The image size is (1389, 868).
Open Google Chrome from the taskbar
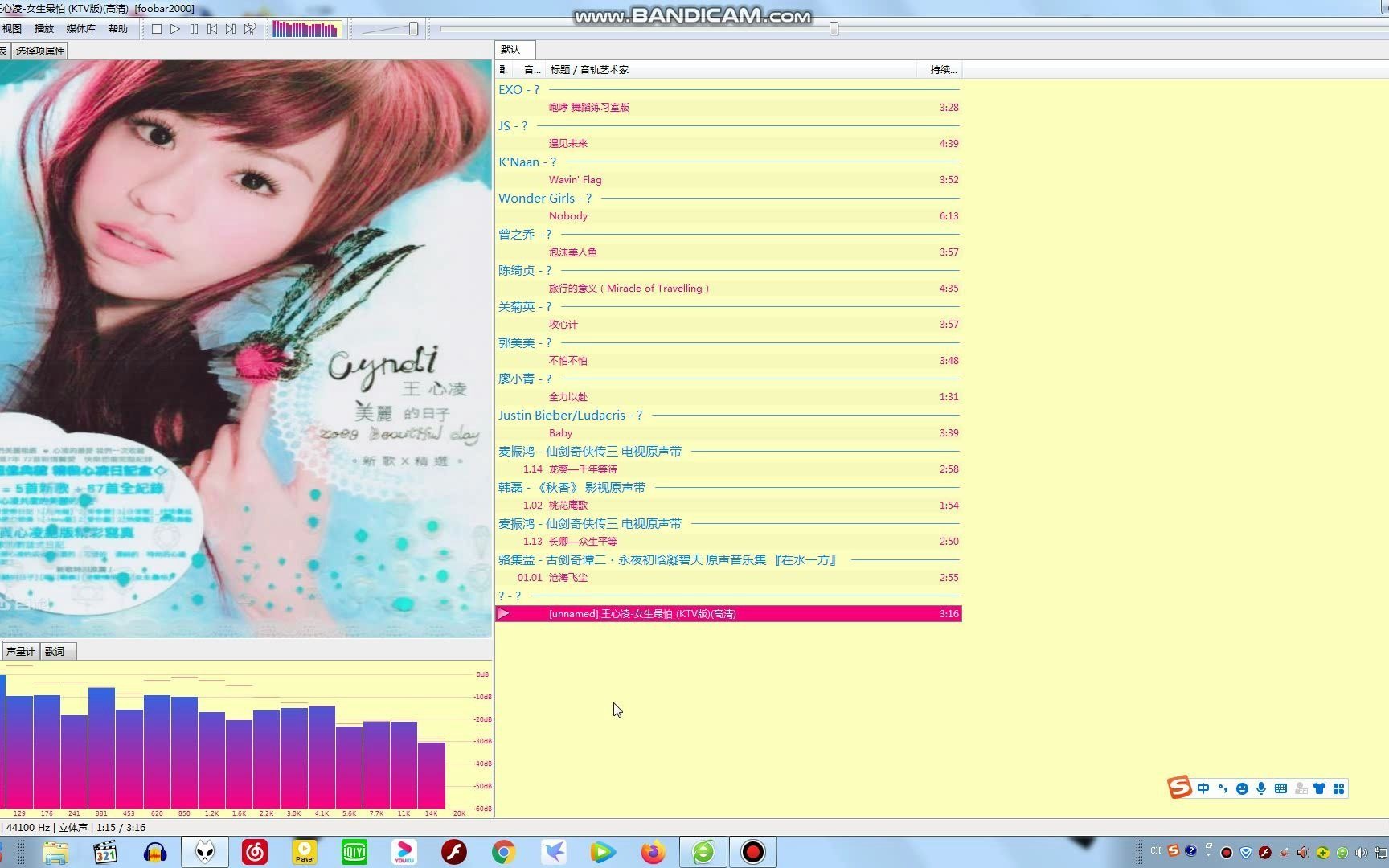(504, 852)
